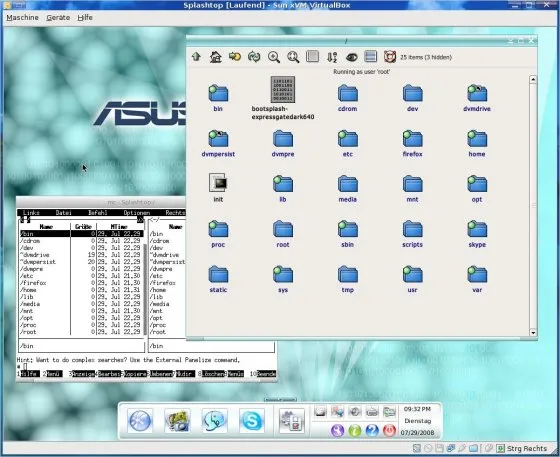The image size is (560, 457).
Task: Click the red power button in dock
Action: [x=389, y=430]
